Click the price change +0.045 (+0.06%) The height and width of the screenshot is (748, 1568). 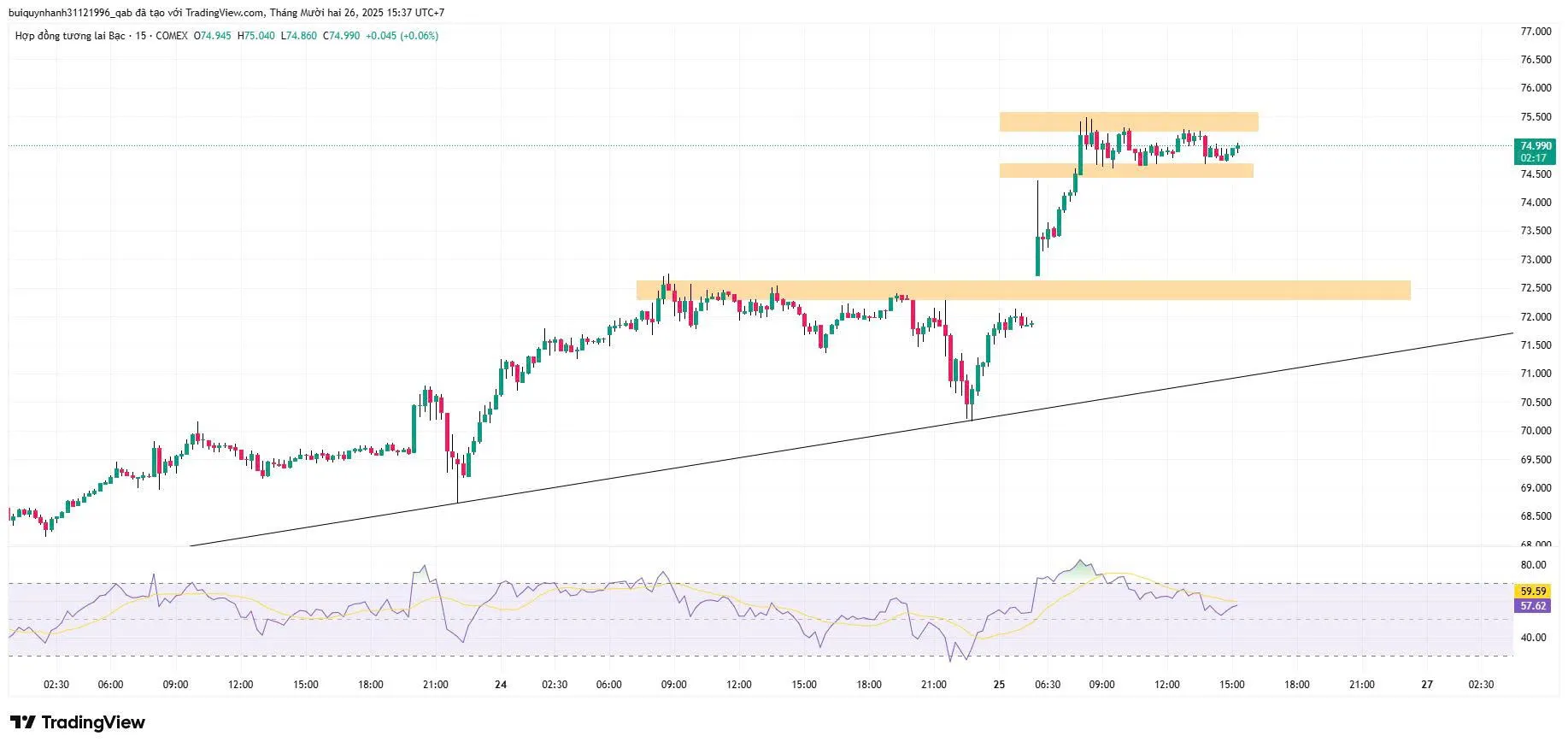402,36
